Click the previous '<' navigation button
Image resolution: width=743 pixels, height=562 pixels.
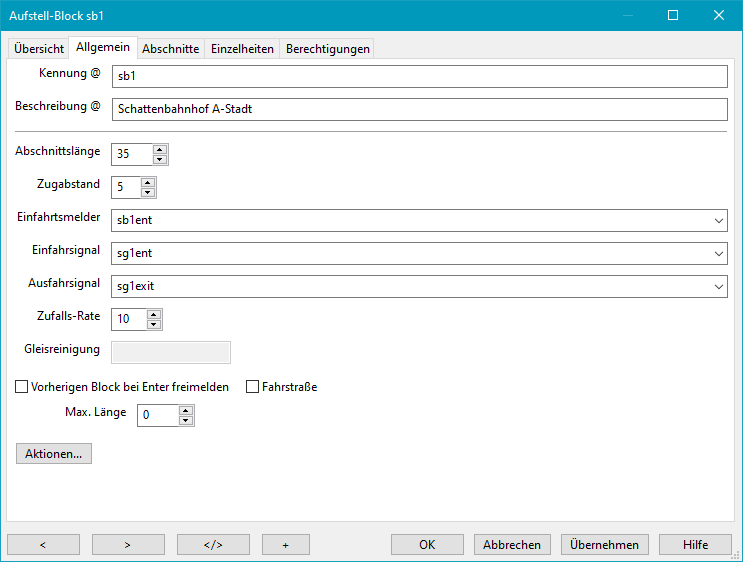(43, 545)
